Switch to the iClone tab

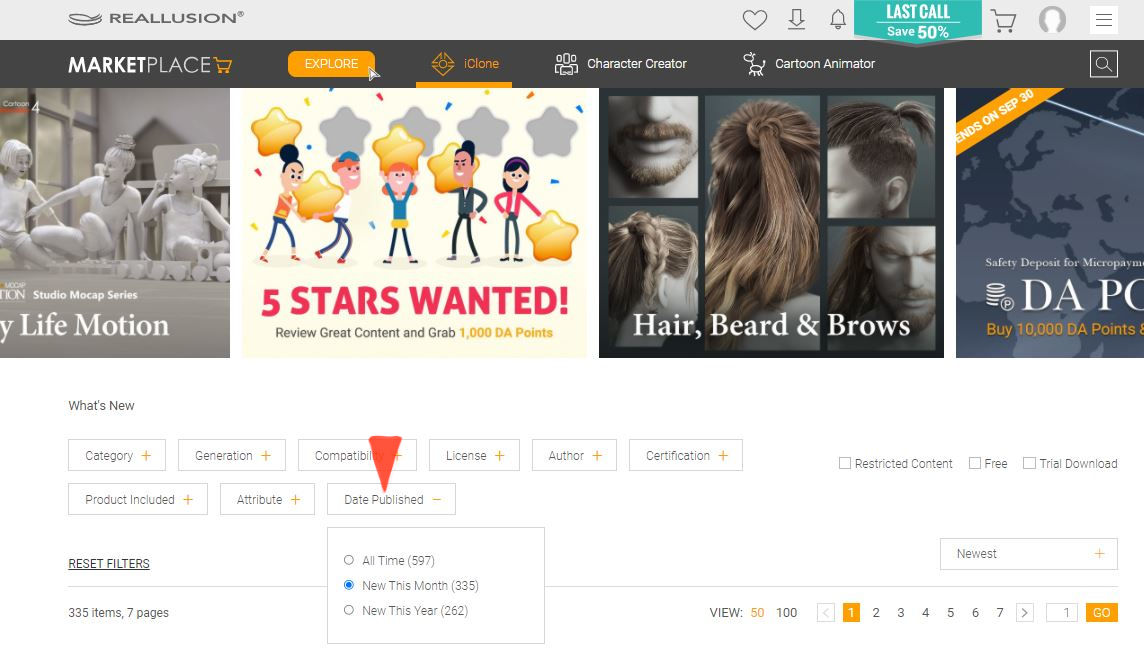[464, 64]
